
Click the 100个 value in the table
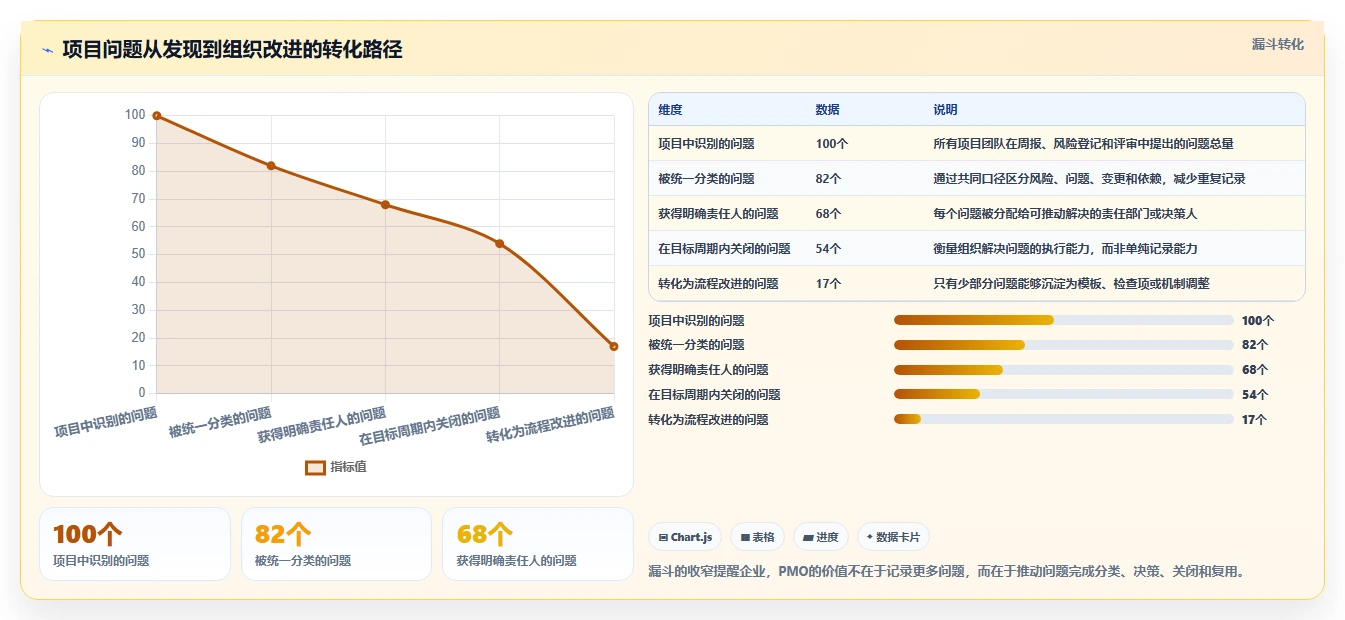[832, 144]
